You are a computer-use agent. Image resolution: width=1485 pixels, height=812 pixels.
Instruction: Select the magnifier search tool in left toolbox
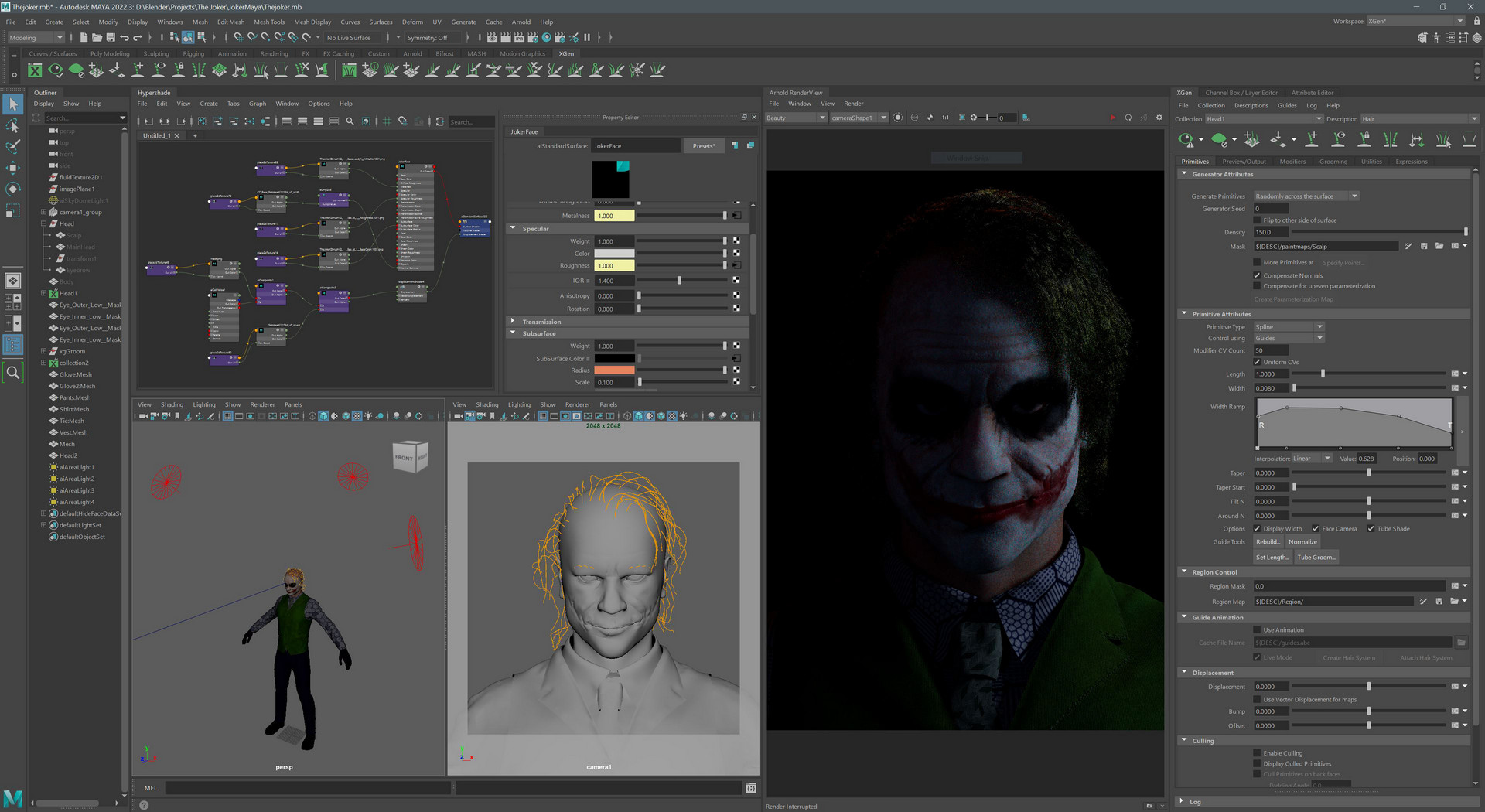pos(13,373)
